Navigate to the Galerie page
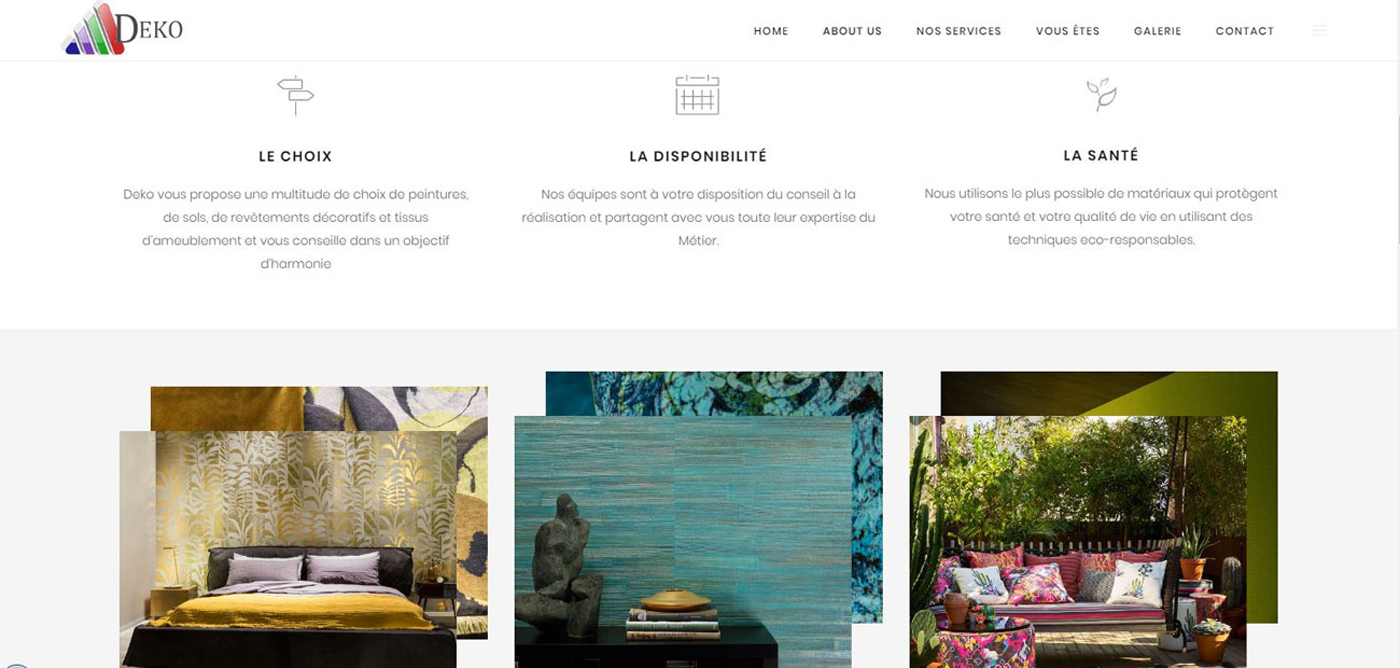1400x668 pixels. coord(1157,31)
